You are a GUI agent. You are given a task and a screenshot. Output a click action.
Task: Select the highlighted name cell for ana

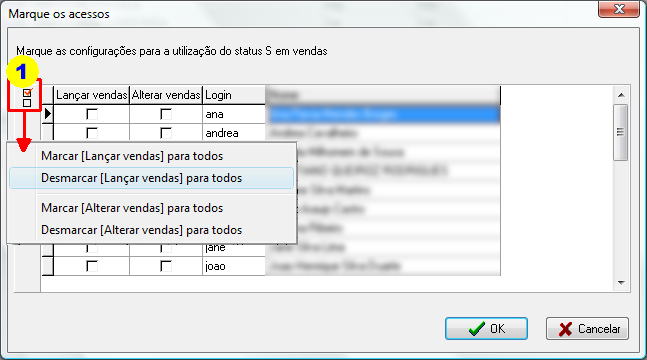[x=383, y=114]
